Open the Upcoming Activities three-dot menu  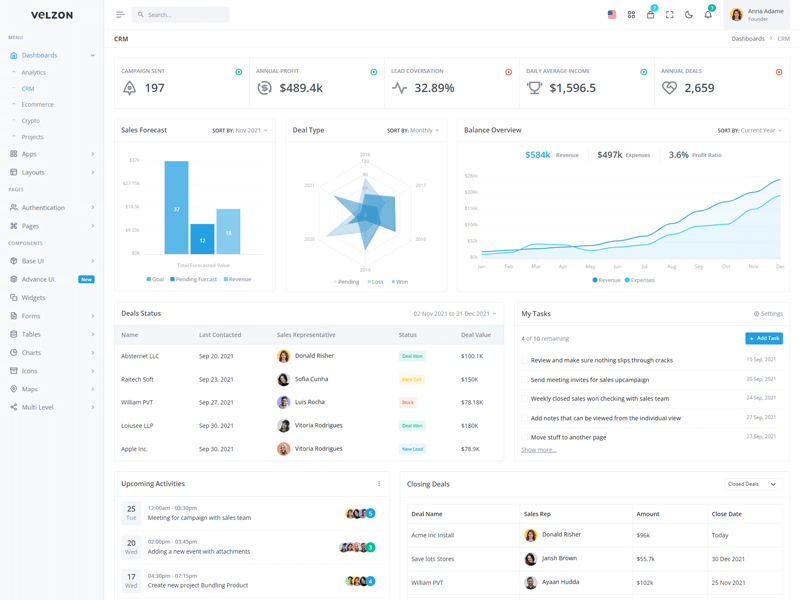[378, 483]
